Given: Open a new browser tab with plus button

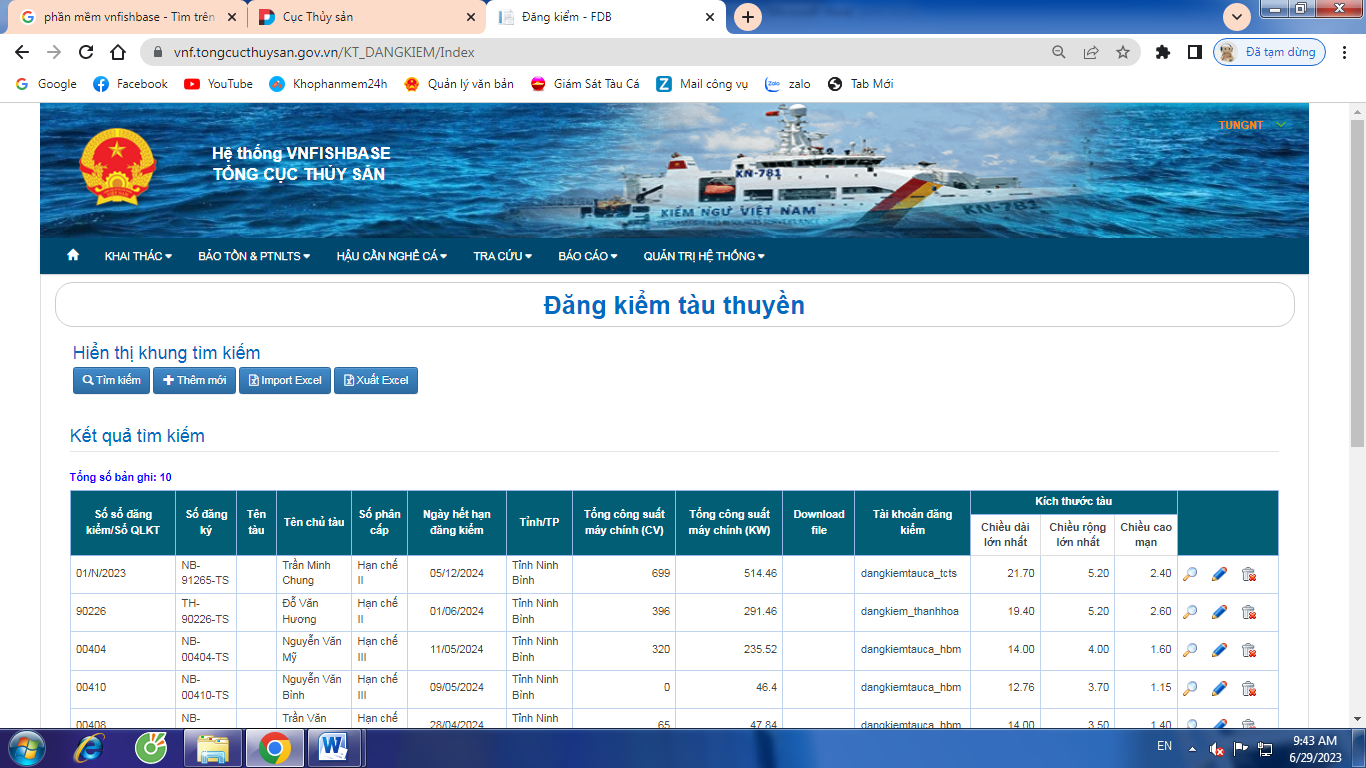Looking at the screenshot, I should click(x=748, y=17).
